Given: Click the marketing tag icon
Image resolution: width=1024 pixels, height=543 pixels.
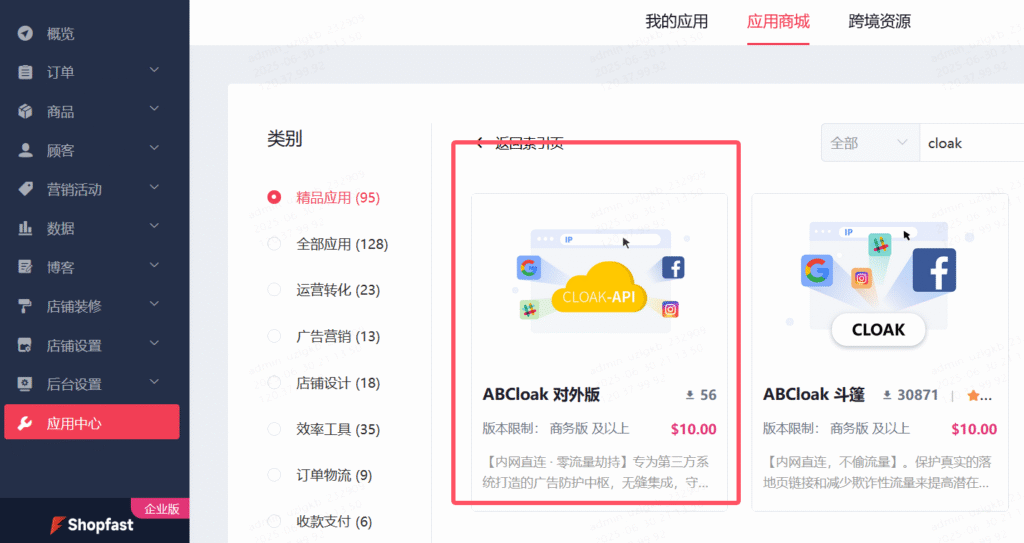Looking at the screenshot, I should [25, 189].
